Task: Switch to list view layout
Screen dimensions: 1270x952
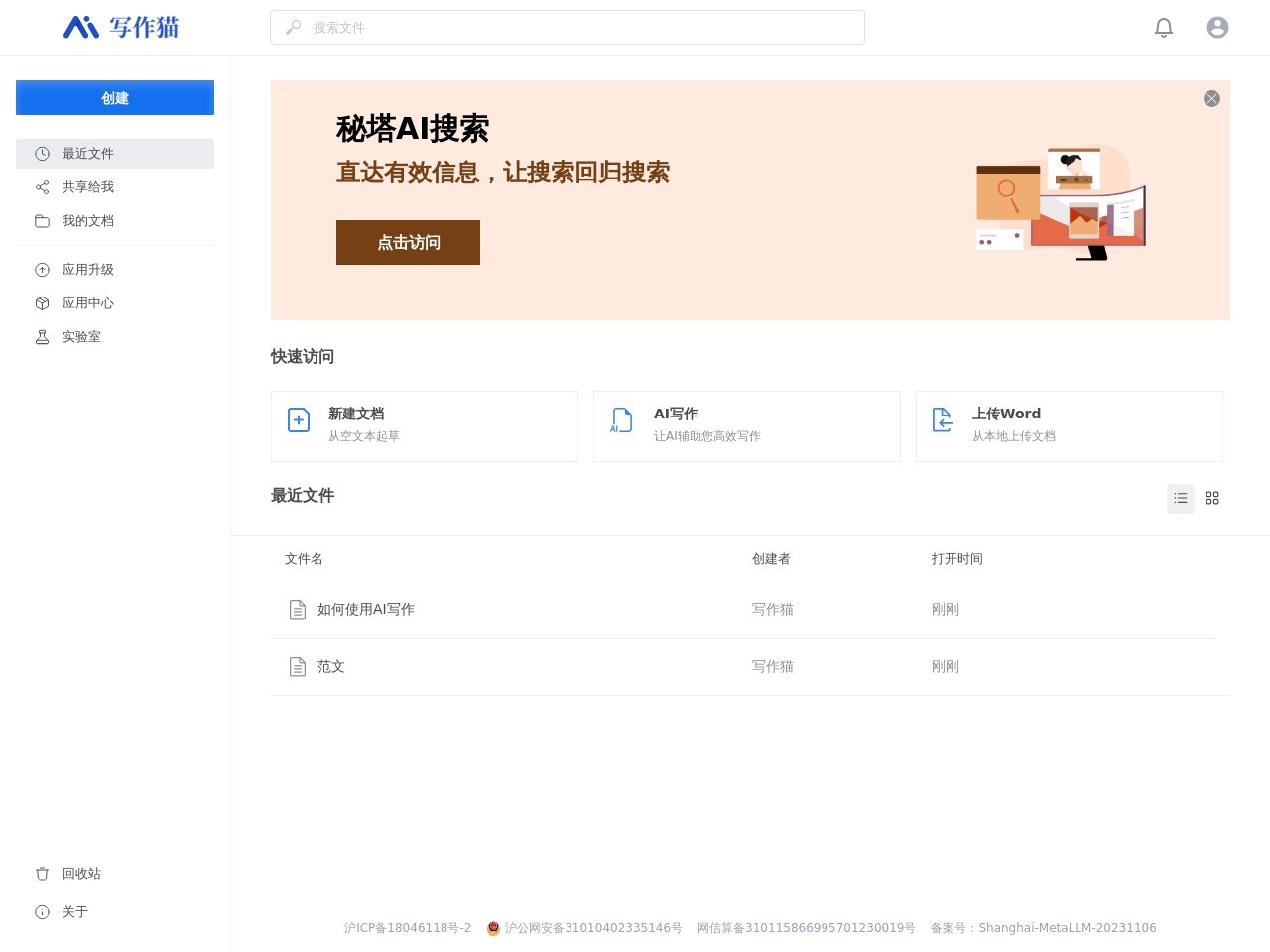Action: tap(1181, 498)
